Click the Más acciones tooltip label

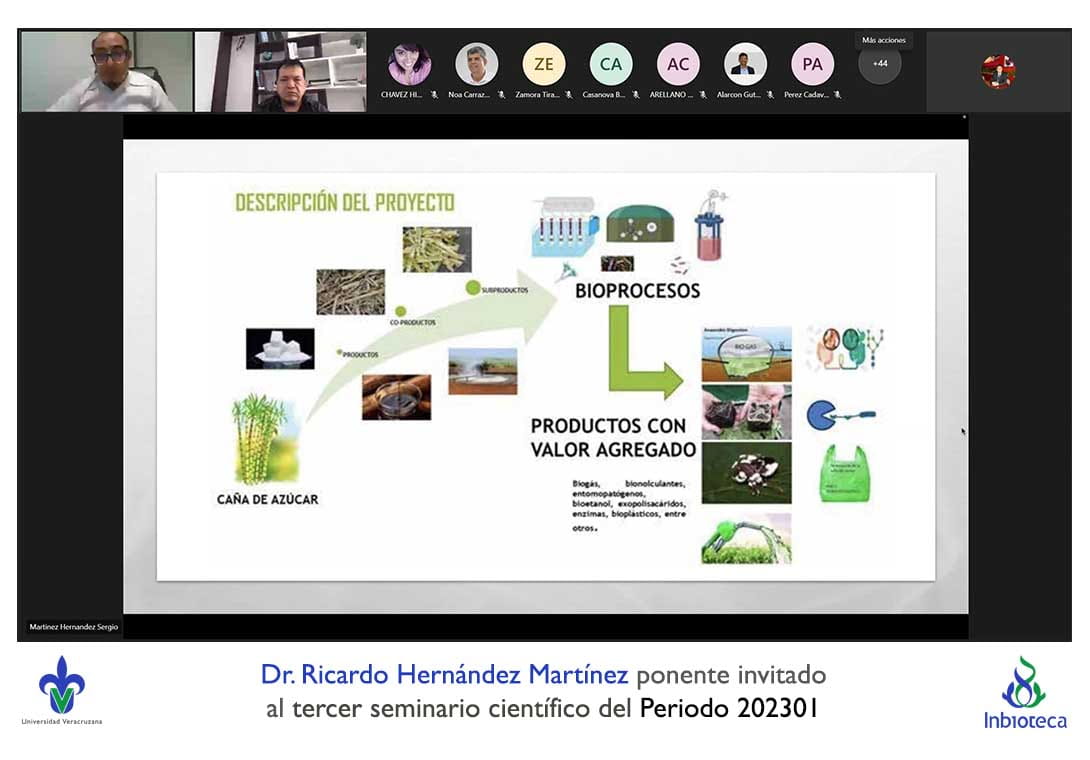pyautogui.click(x=883, y=41)
